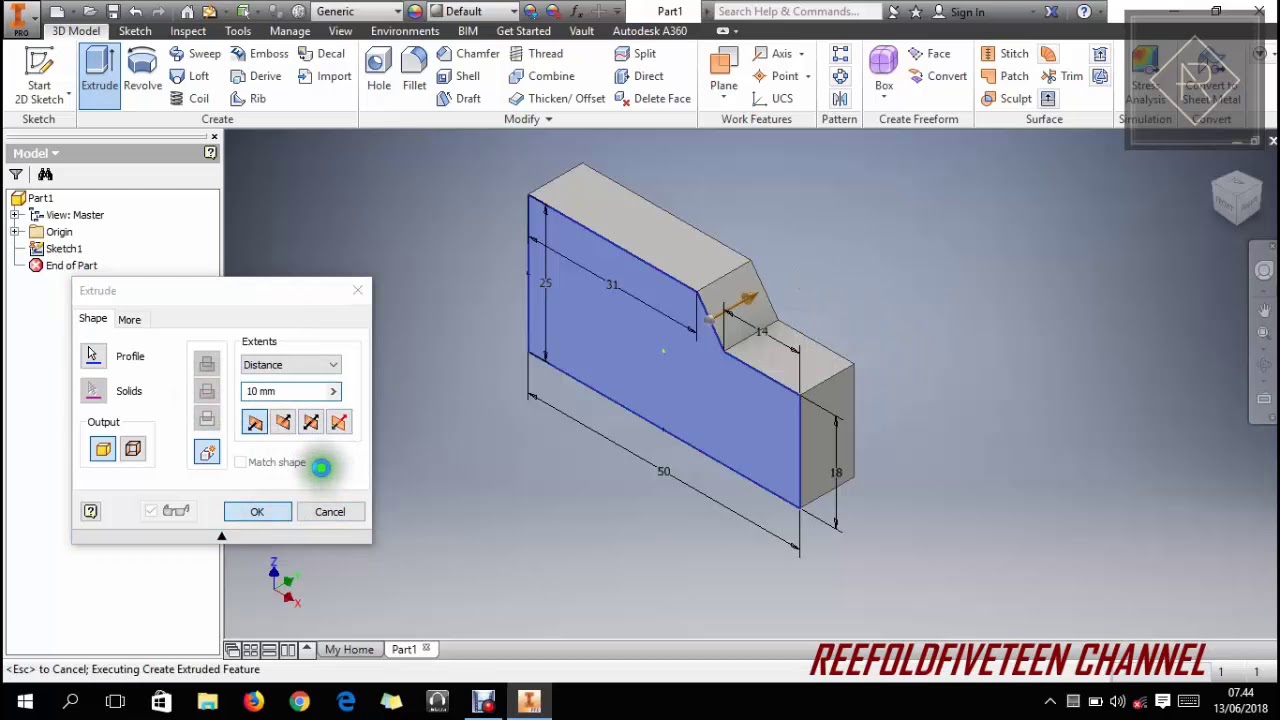Viewport: 1280px width, 720px height.
Task: Open the Model browser dropdown
Action: (35, 153)
